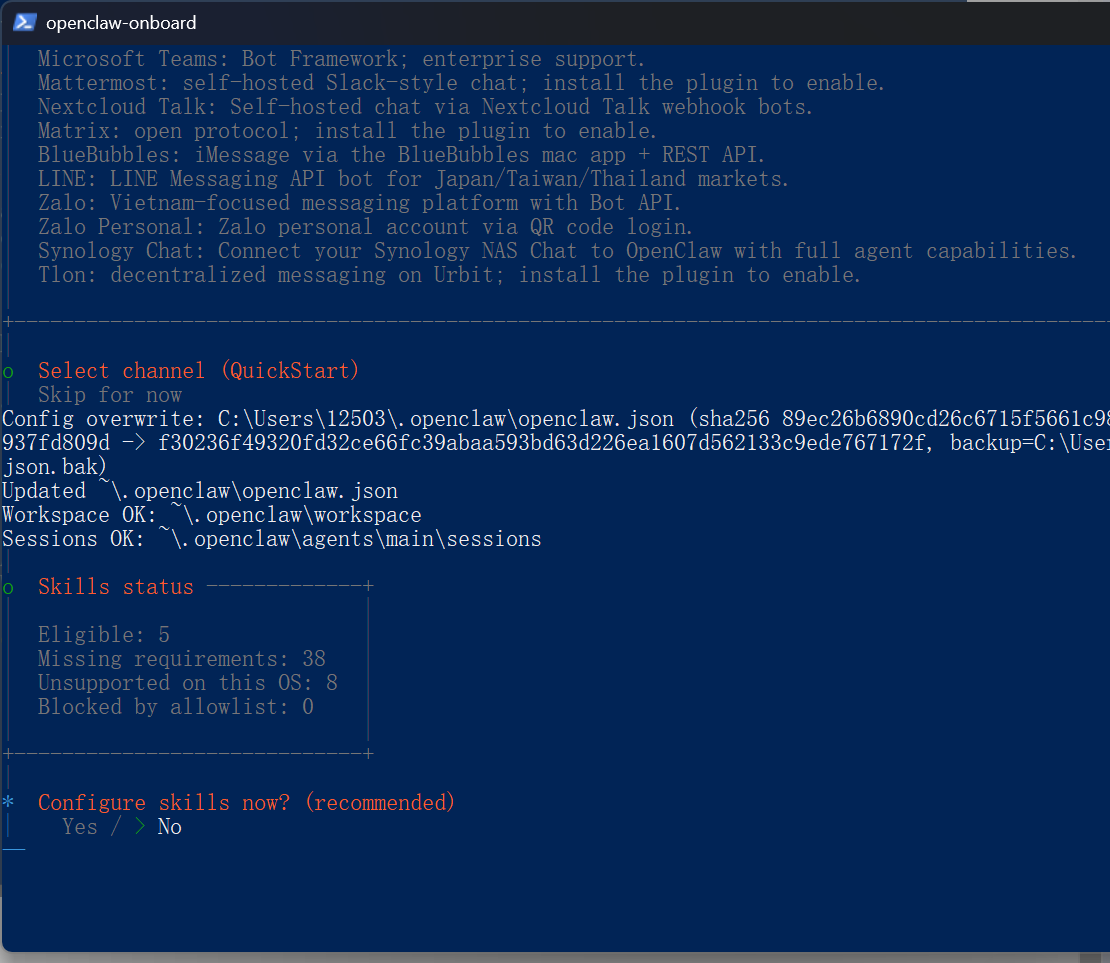Viewport: 1110px width, 963px height.
Task: Click the Missing requirements: 38 line
Action: [181, 659]
